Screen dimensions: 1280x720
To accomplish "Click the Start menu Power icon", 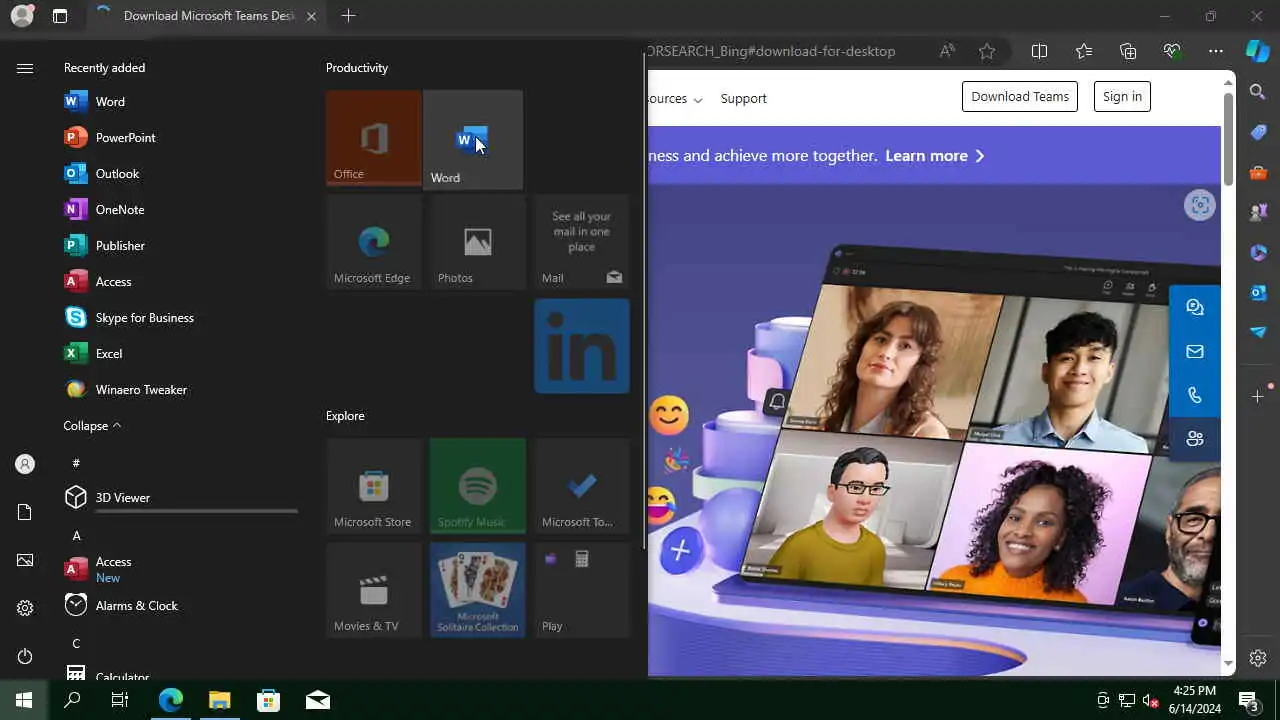I will tap(25, 656).
